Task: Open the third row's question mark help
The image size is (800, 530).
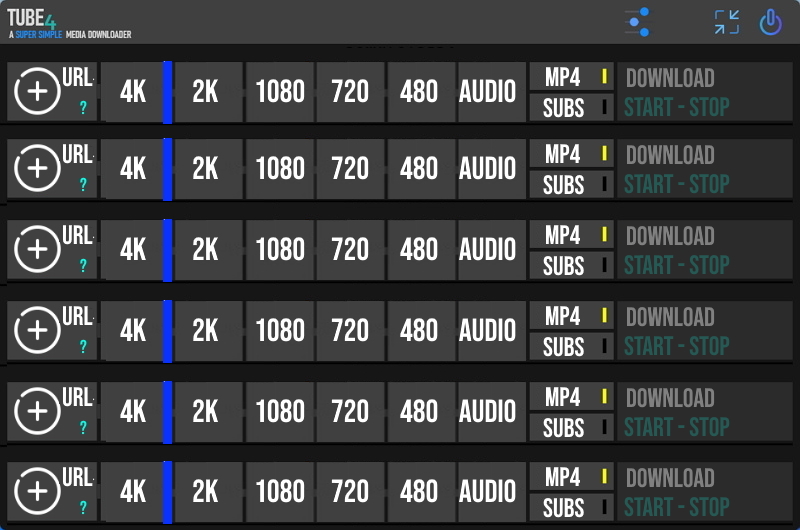Action: click(83, 265)
